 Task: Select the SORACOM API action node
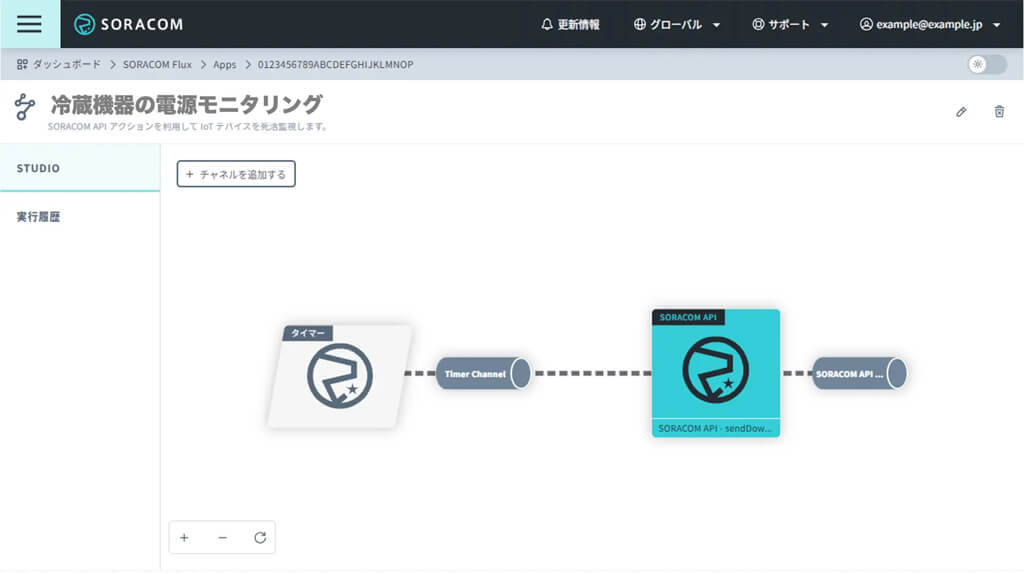point(716,373)
